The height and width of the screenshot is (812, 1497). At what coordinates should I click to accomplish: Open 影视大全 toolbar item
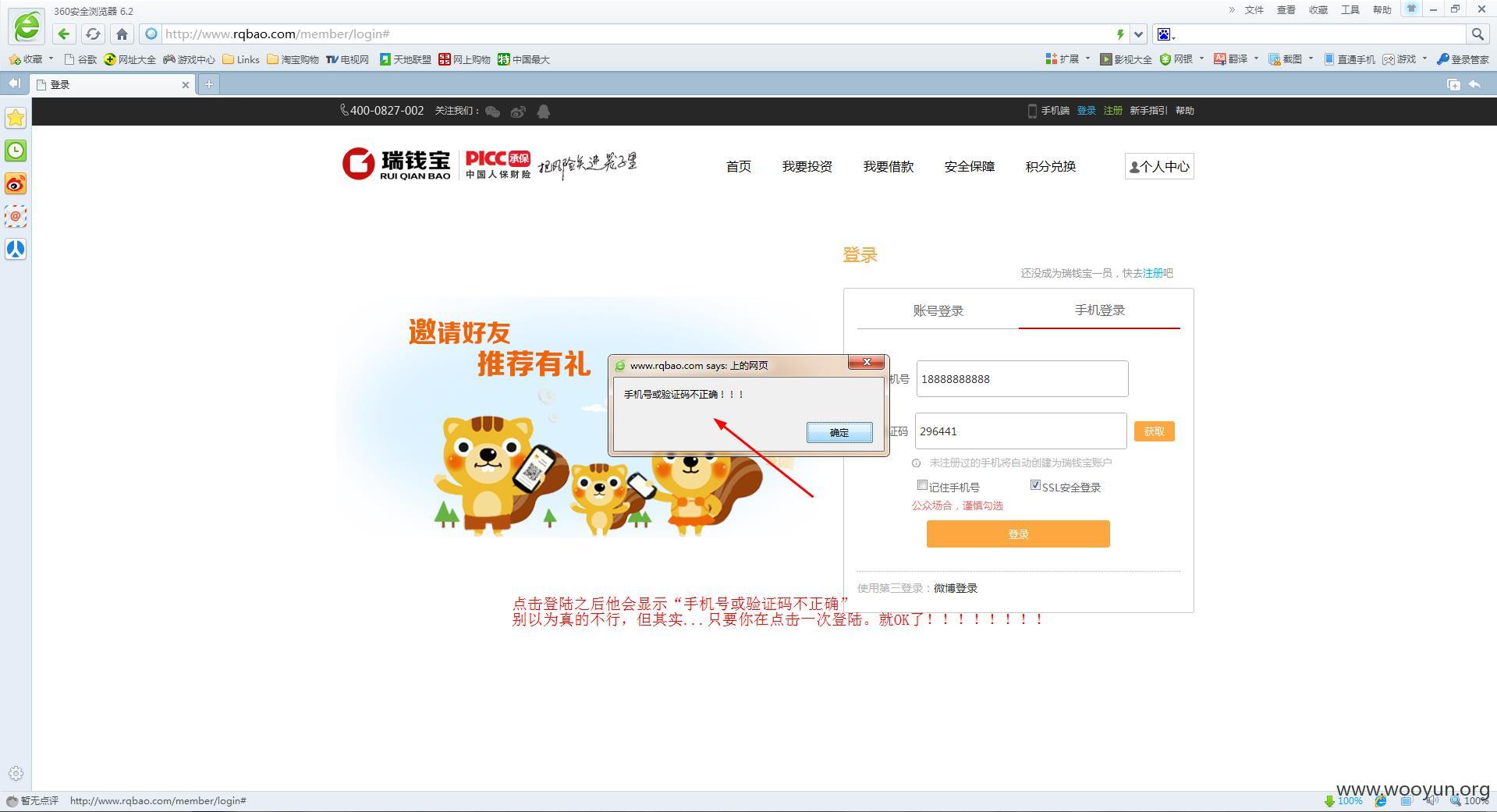pyautogui.click(x=1126, y=59)
